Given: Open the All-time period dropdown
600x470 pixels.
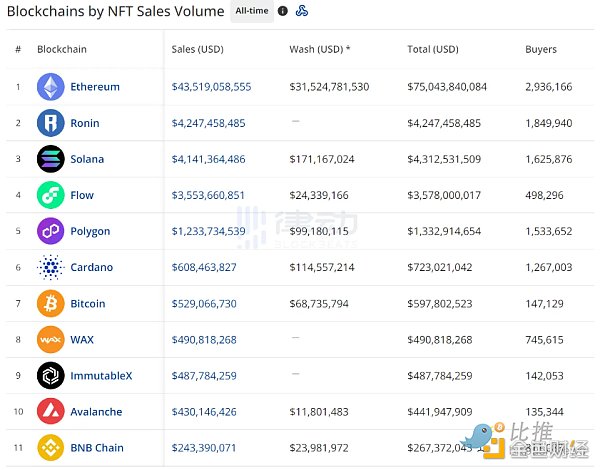Looking at the screenshot, I should tap(250, 12).
